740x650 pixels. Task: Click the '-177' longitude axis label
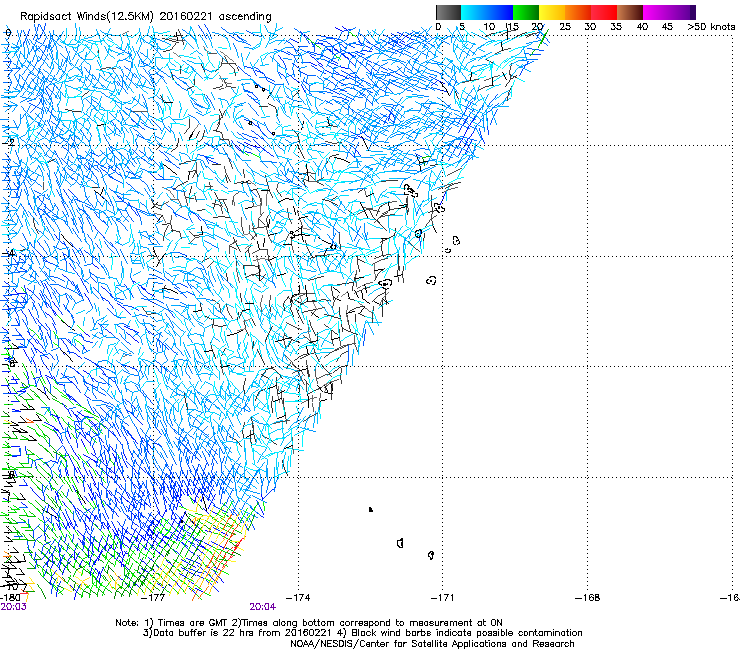tap(154, 598)
